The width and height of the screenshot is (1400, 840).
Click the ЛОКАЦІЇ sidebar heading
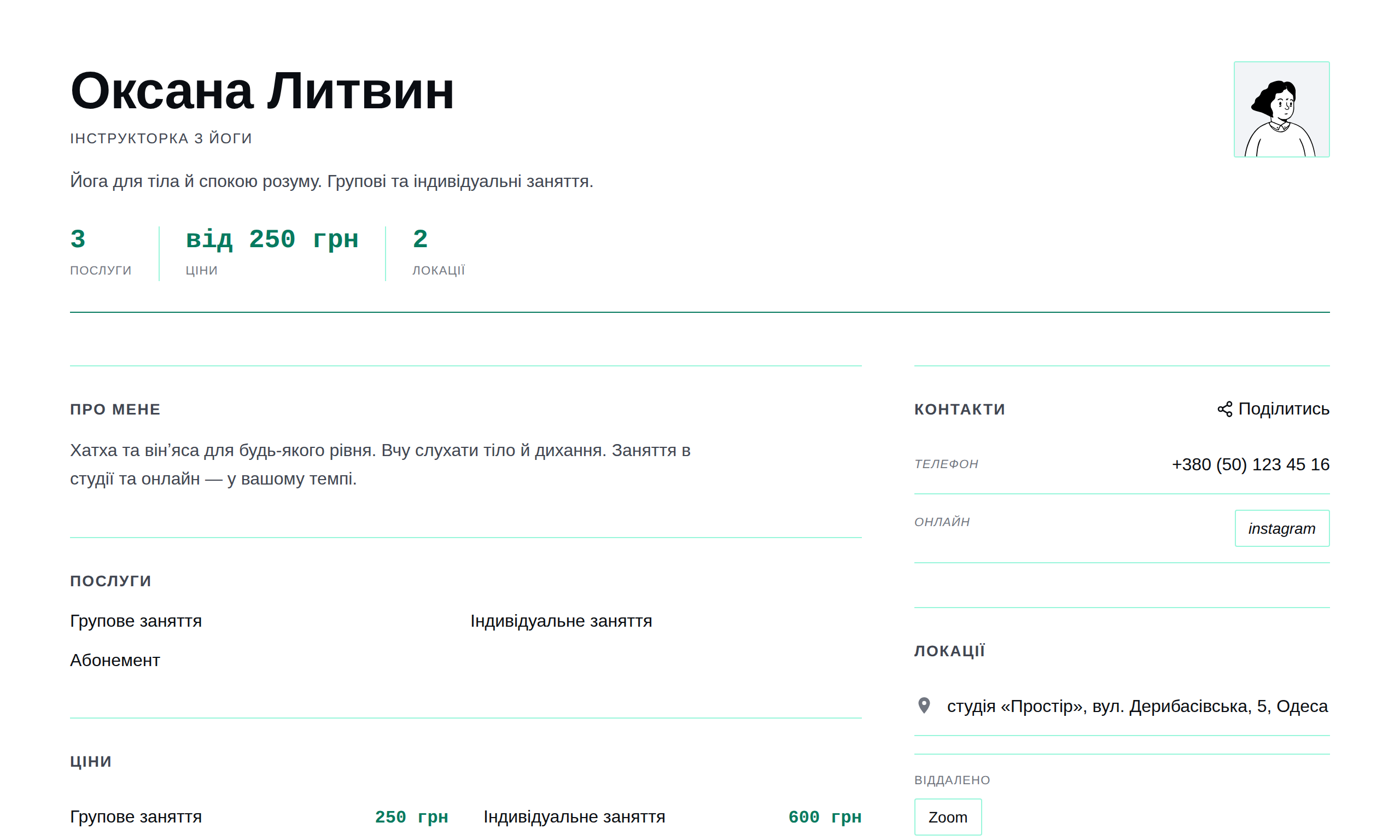(949, 650)
